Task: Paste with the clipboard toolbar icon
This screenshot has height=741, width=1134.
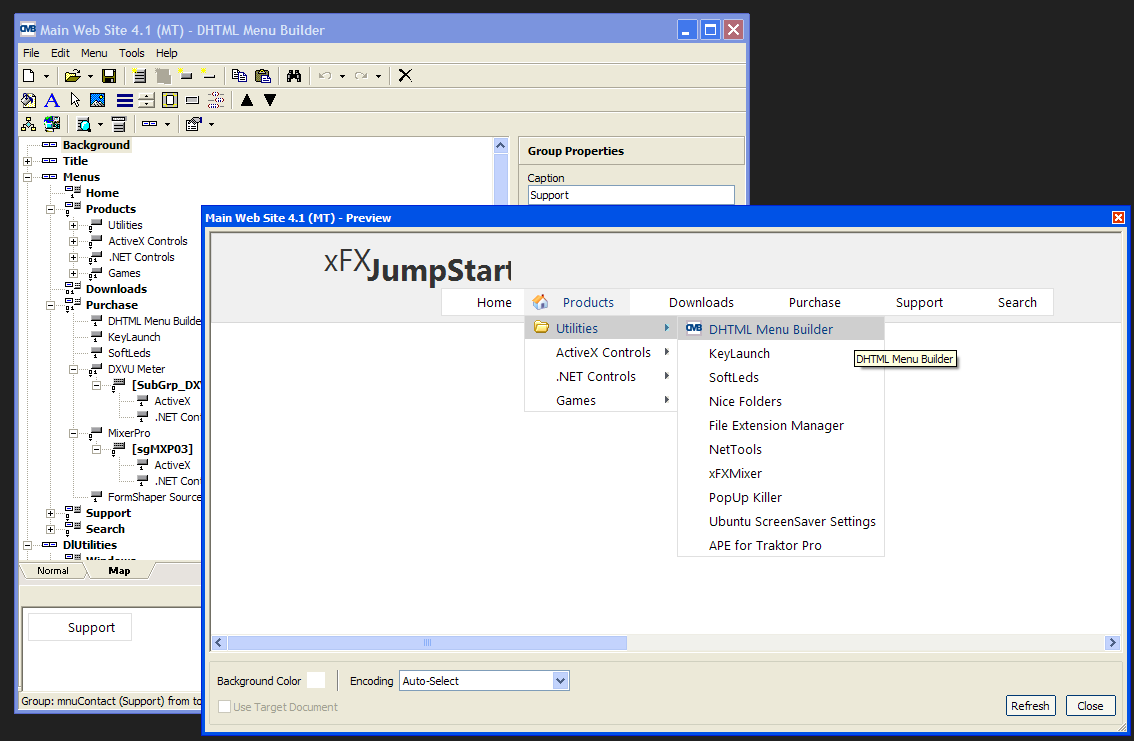Action: pyautogui.click(x=265, y=75)
